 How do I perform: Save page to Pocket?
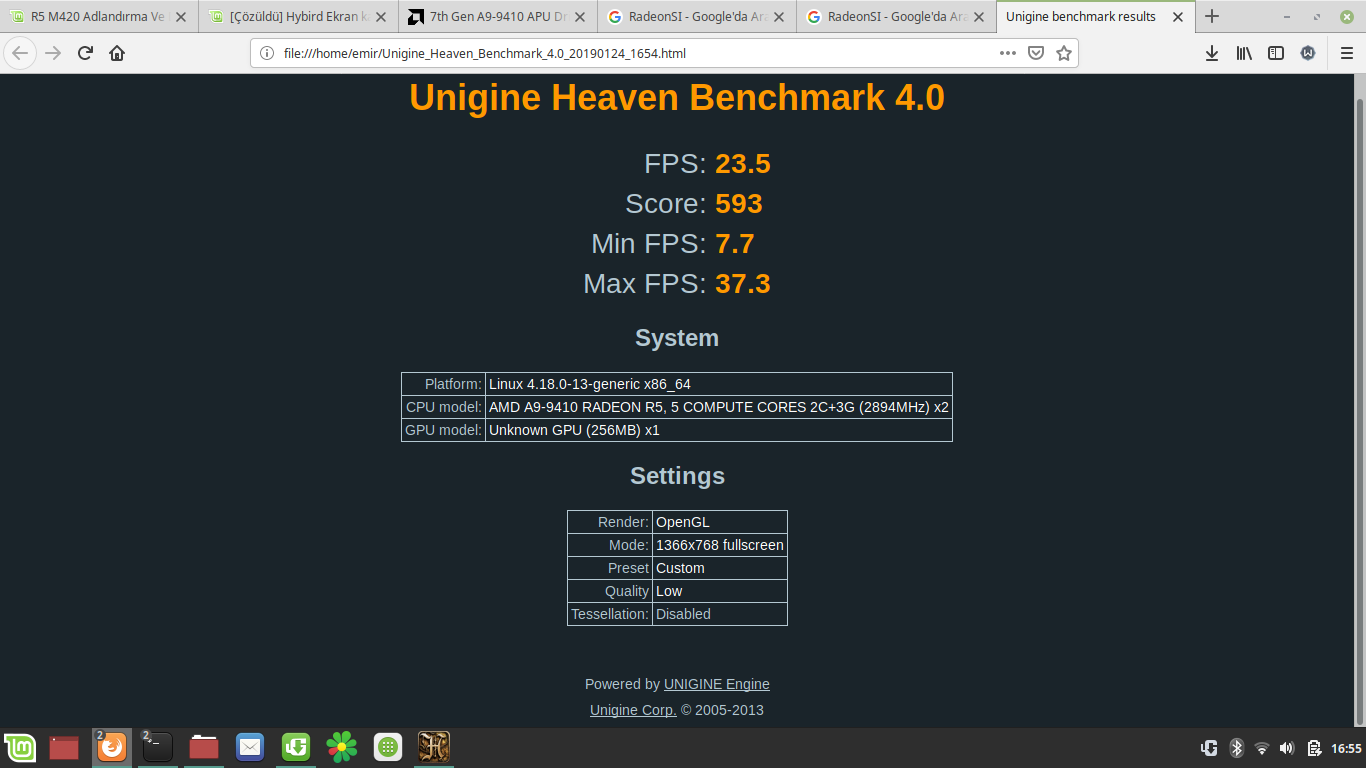pyautogui.click(x=1037, y=53)
